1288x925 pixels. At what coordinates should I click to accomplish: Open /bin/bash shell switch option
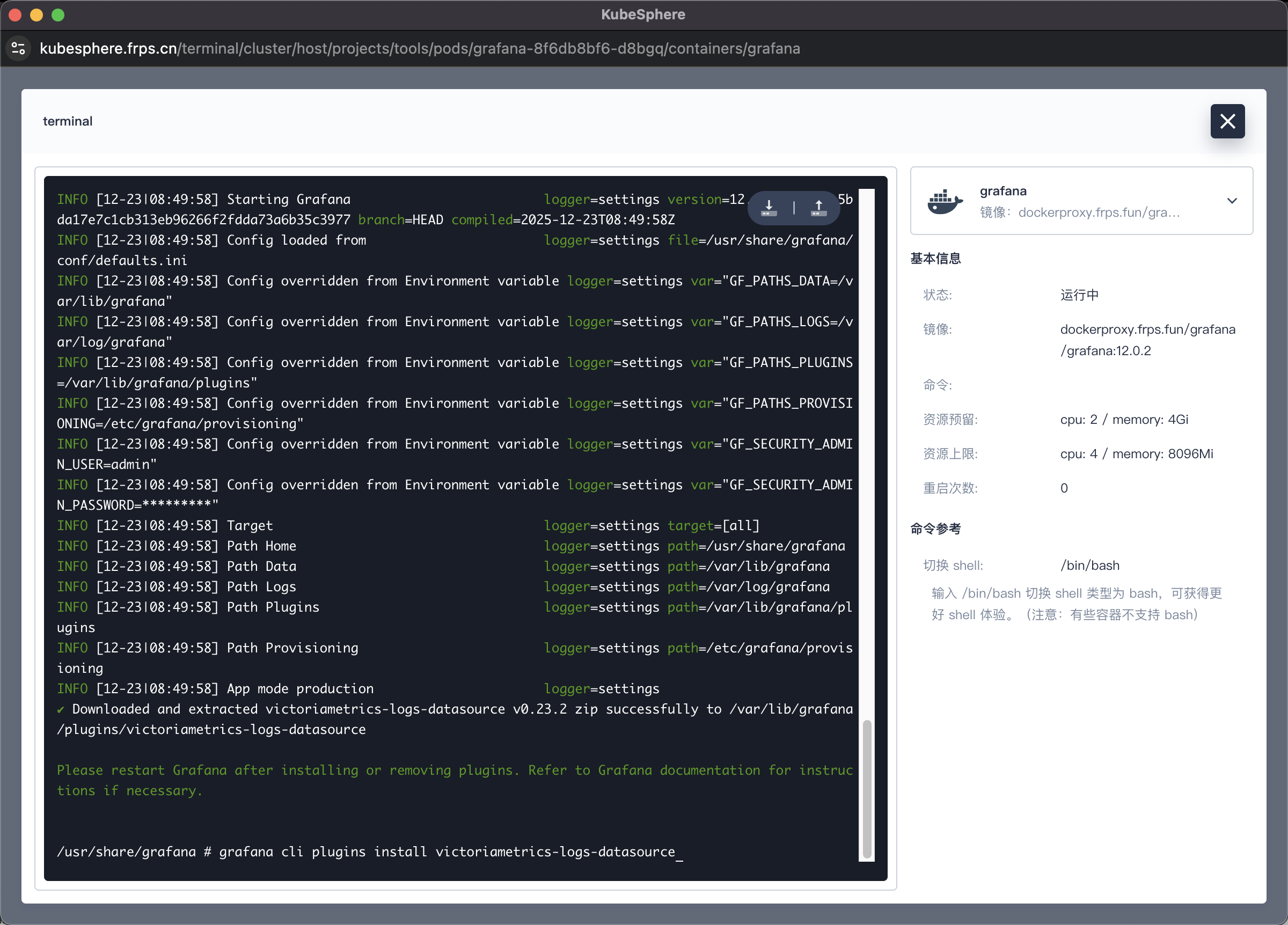tap(1090, 565)
